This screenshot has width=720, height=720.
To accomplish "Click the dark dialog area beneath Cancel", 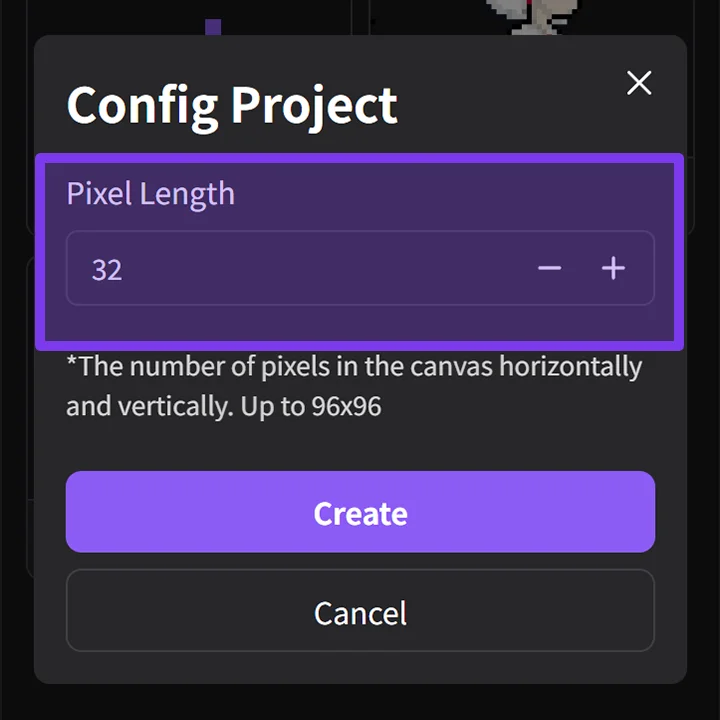I will [360, 667].
